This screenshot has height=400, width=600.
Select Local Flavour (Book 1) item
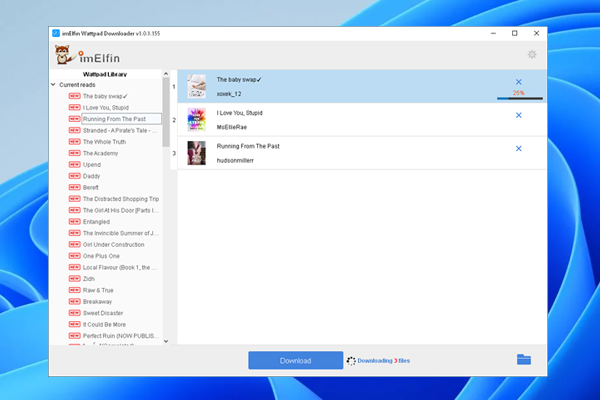120,267
